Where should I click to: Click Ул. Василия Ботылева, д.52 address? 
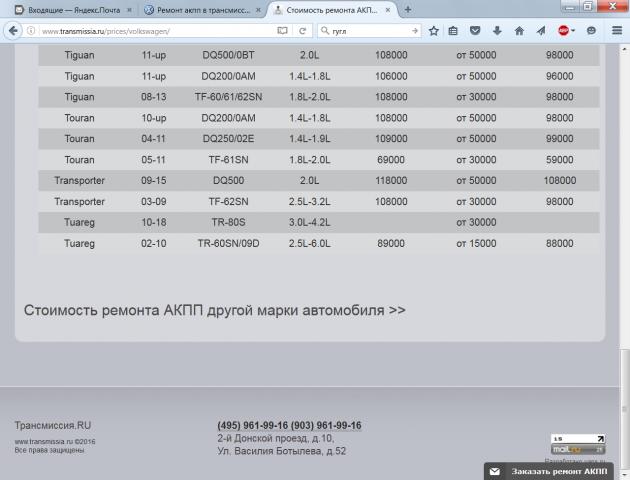tap(282, 451)
